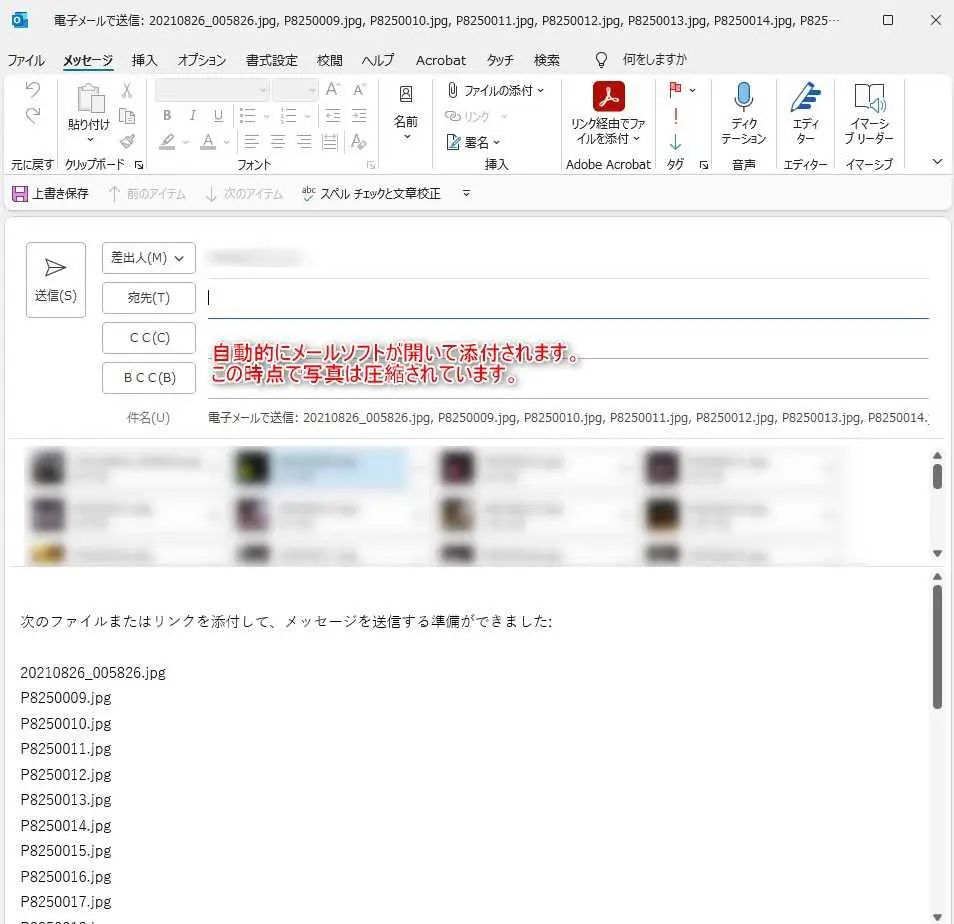
Task: Open the 差出人(M) sender dropdown
Action: tap(148, 258)
